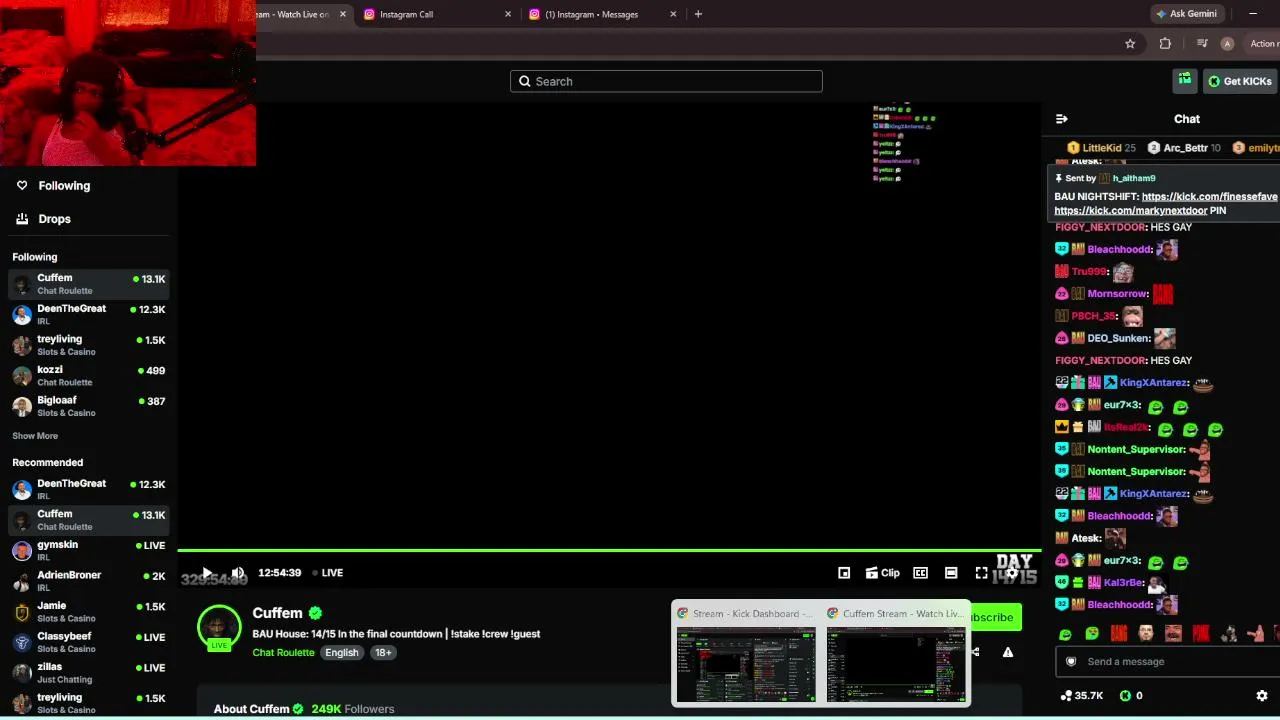
Task: Click LittleKid top gifter badge
Action: click(1101, 148)
